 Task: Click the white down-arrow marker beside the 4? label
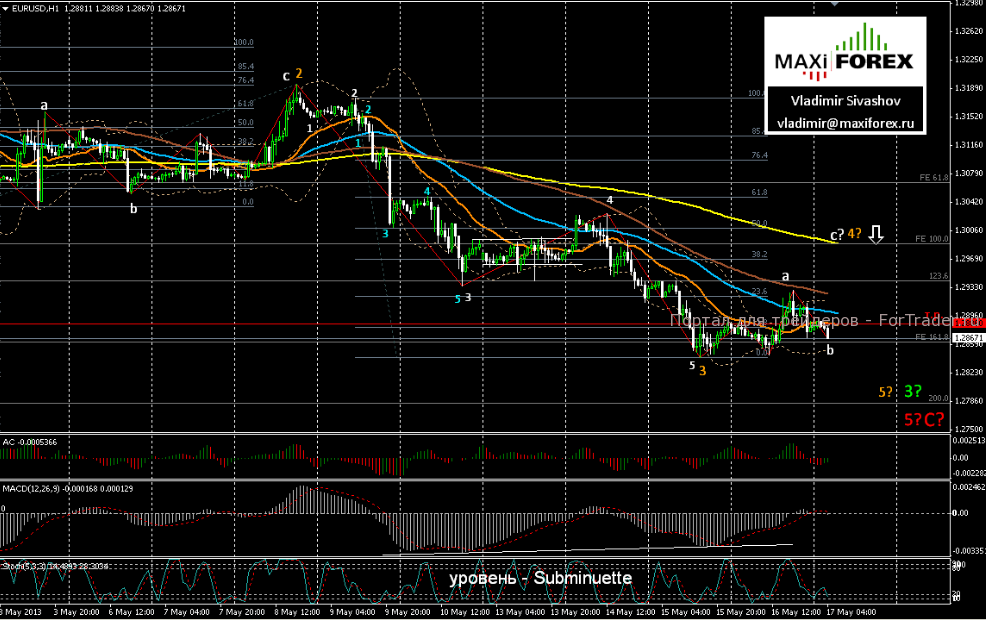click(x=876, y=233)
